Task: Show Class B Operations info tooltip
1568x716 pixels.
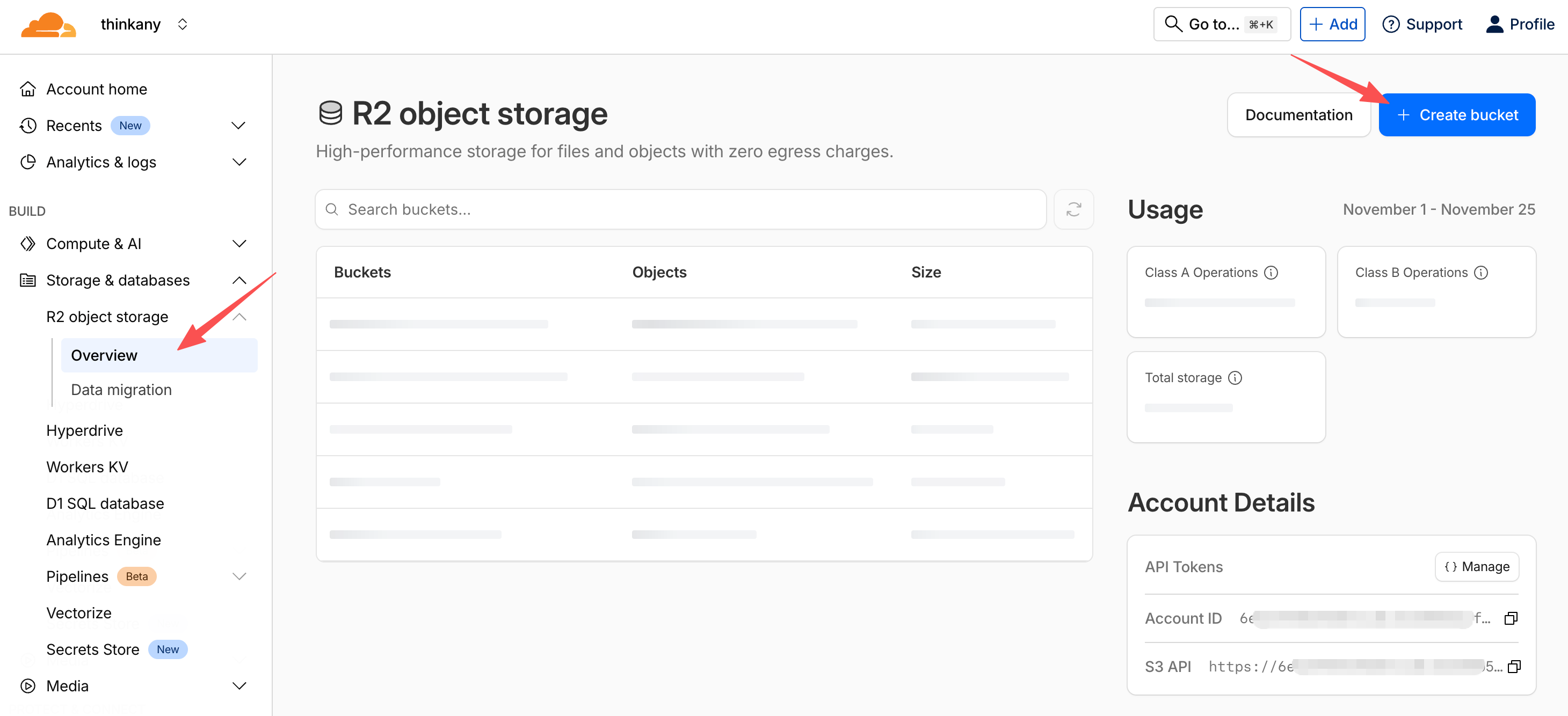Action: pyautogui.click(x=1480, y=273)
